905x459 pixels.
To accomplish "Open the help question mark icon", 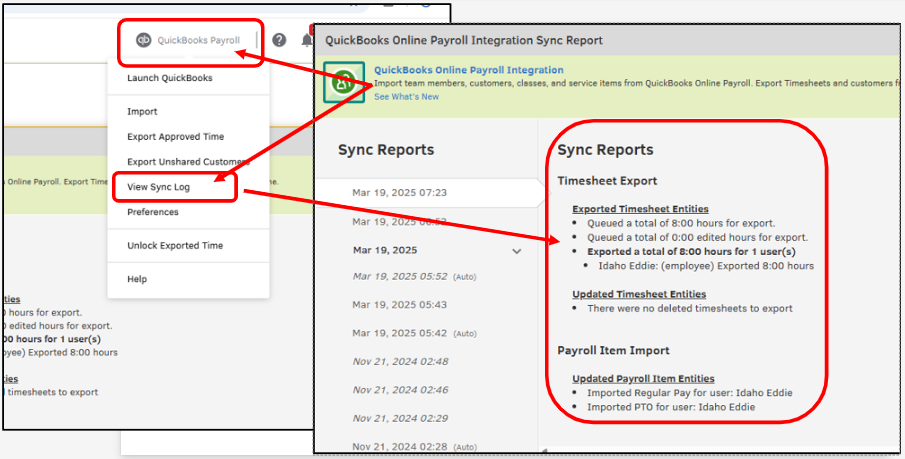I will [279, 40].
